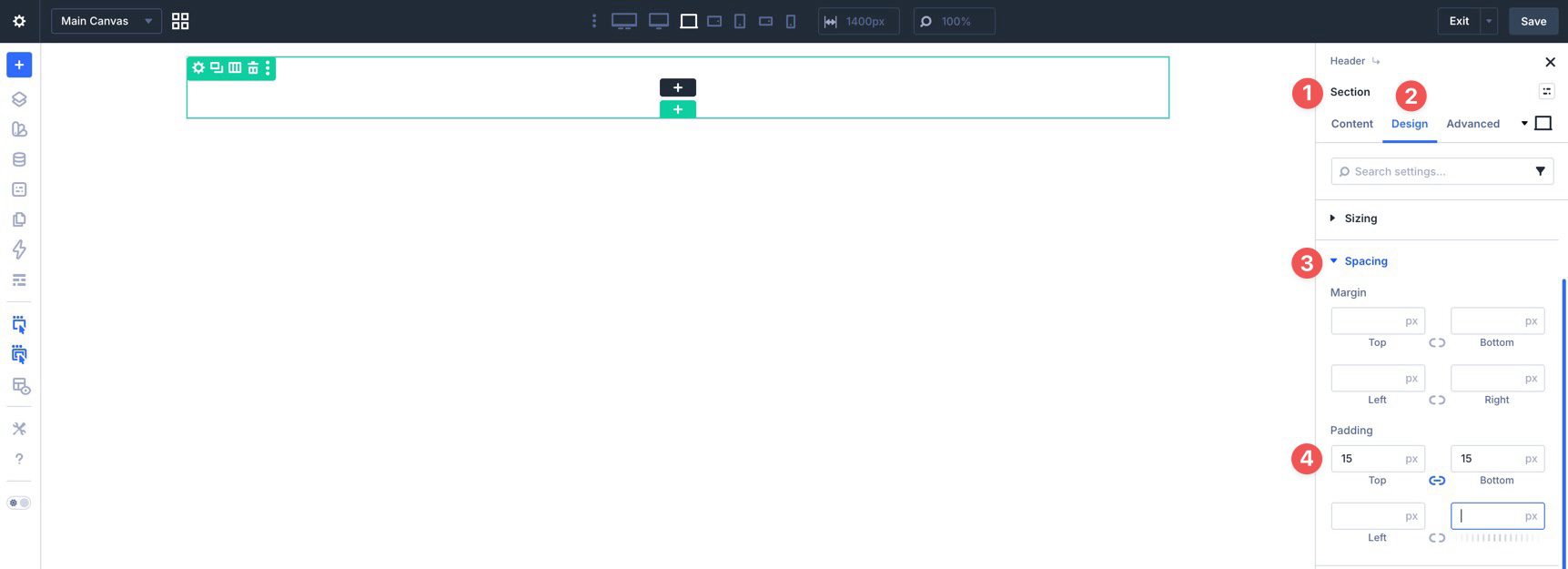
Task: Click the Margin Left input field
Action: [x=1378, y=378]
